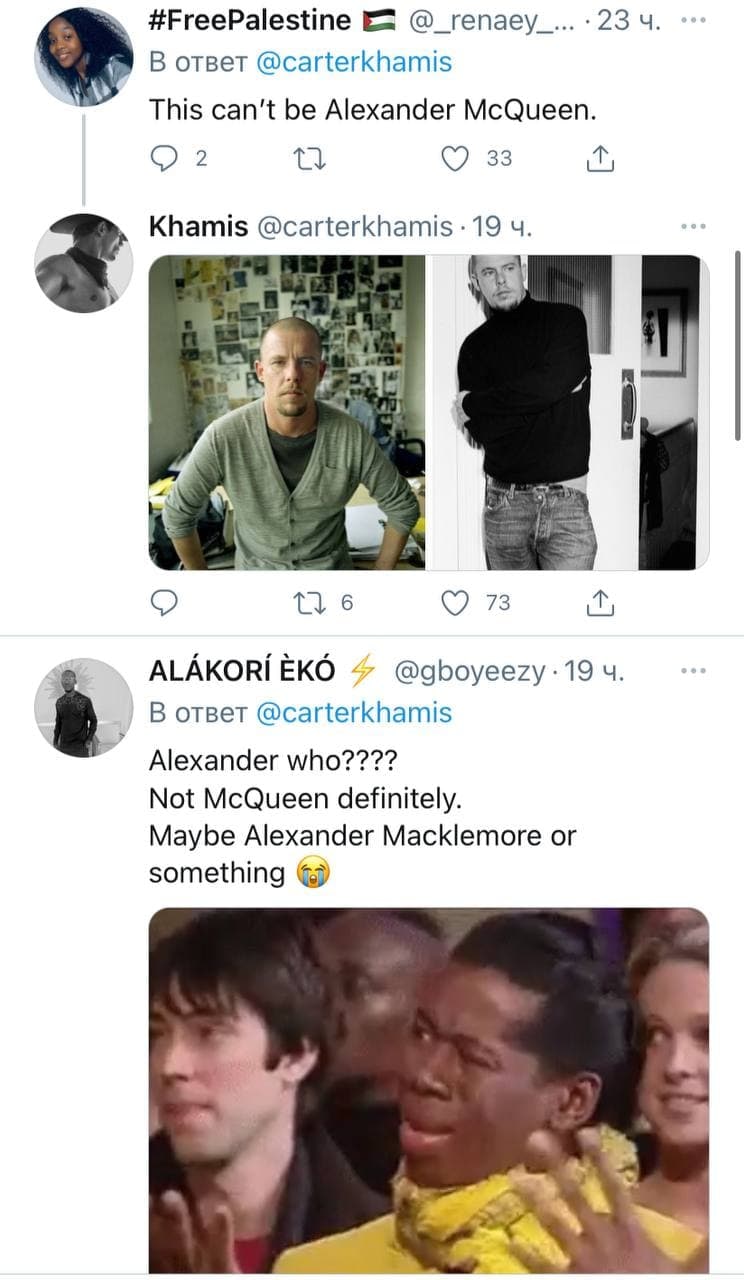View the photo of man in grey cardigan
The height and width of the screenshot is (1280, 744).
point(287,412)
